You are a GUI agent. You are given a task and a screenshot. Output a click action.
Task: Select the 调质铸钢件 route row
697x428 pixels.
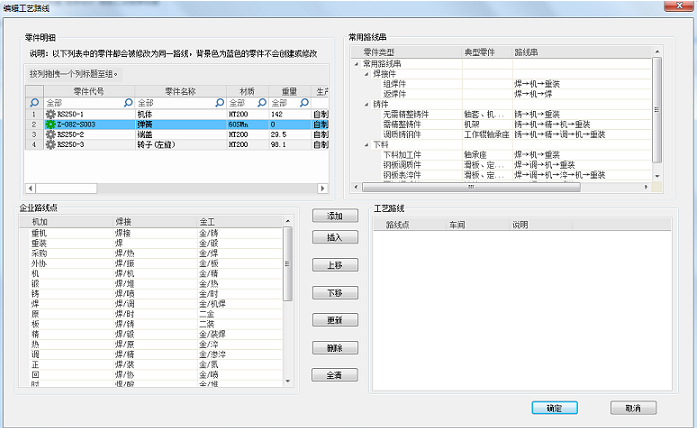tap(501, 134)
